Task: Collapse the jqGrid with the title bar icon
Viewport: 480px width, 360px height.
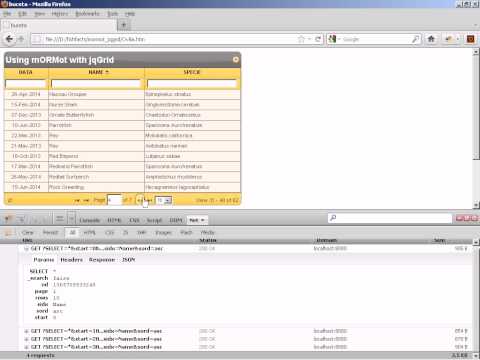Action: coord(236,59)
